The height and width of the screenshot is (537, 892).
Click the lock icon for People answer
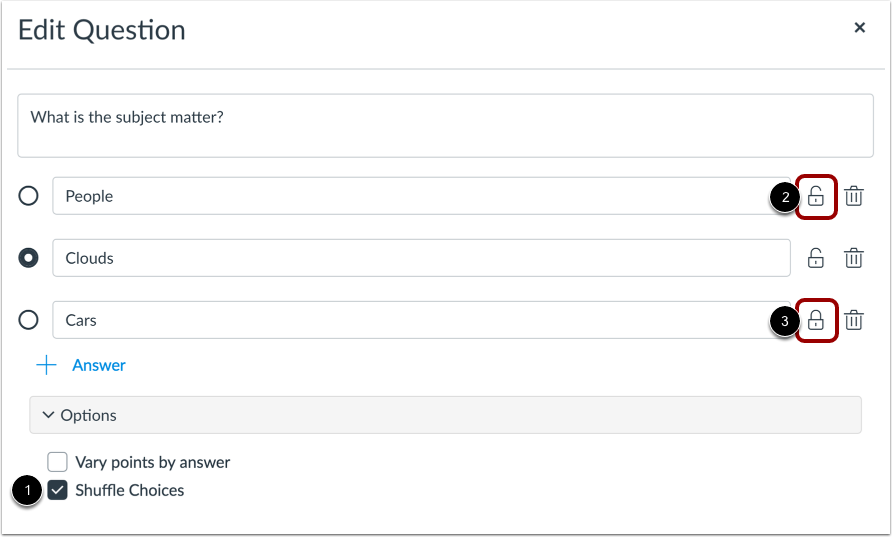[816, 196]
